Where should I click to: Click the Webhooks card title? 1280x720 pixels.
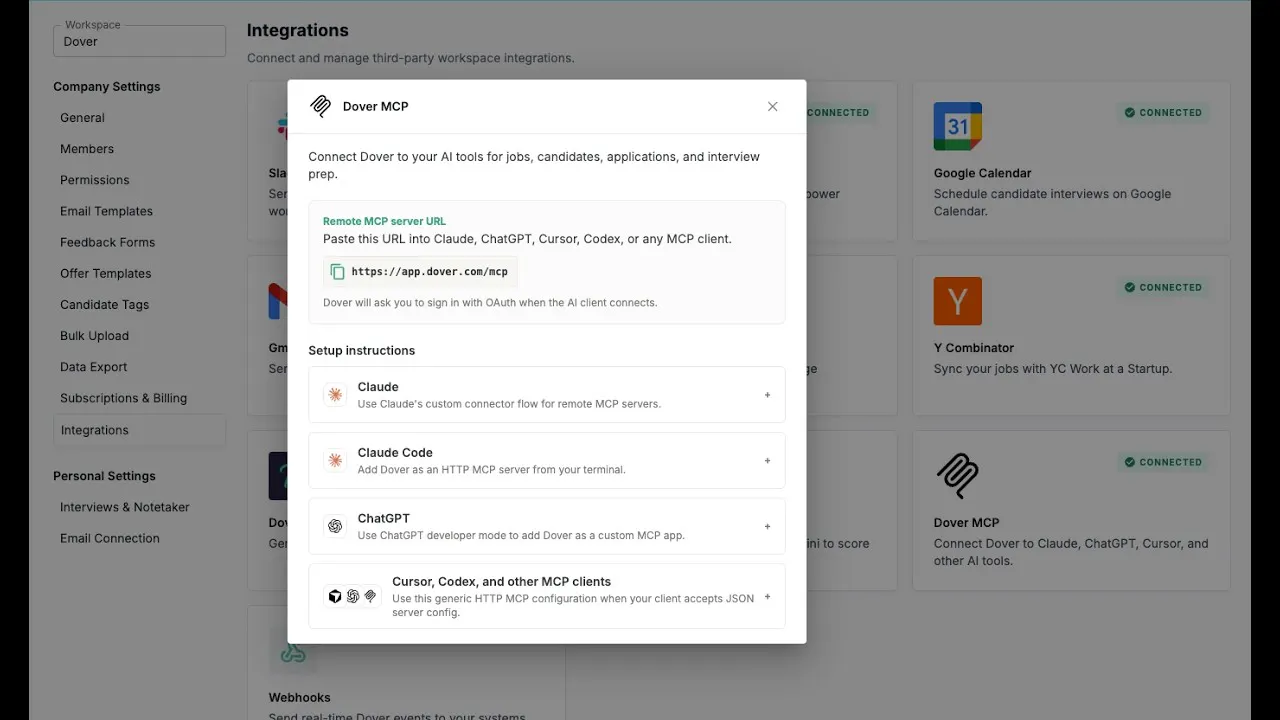click(x=299, y=698)
